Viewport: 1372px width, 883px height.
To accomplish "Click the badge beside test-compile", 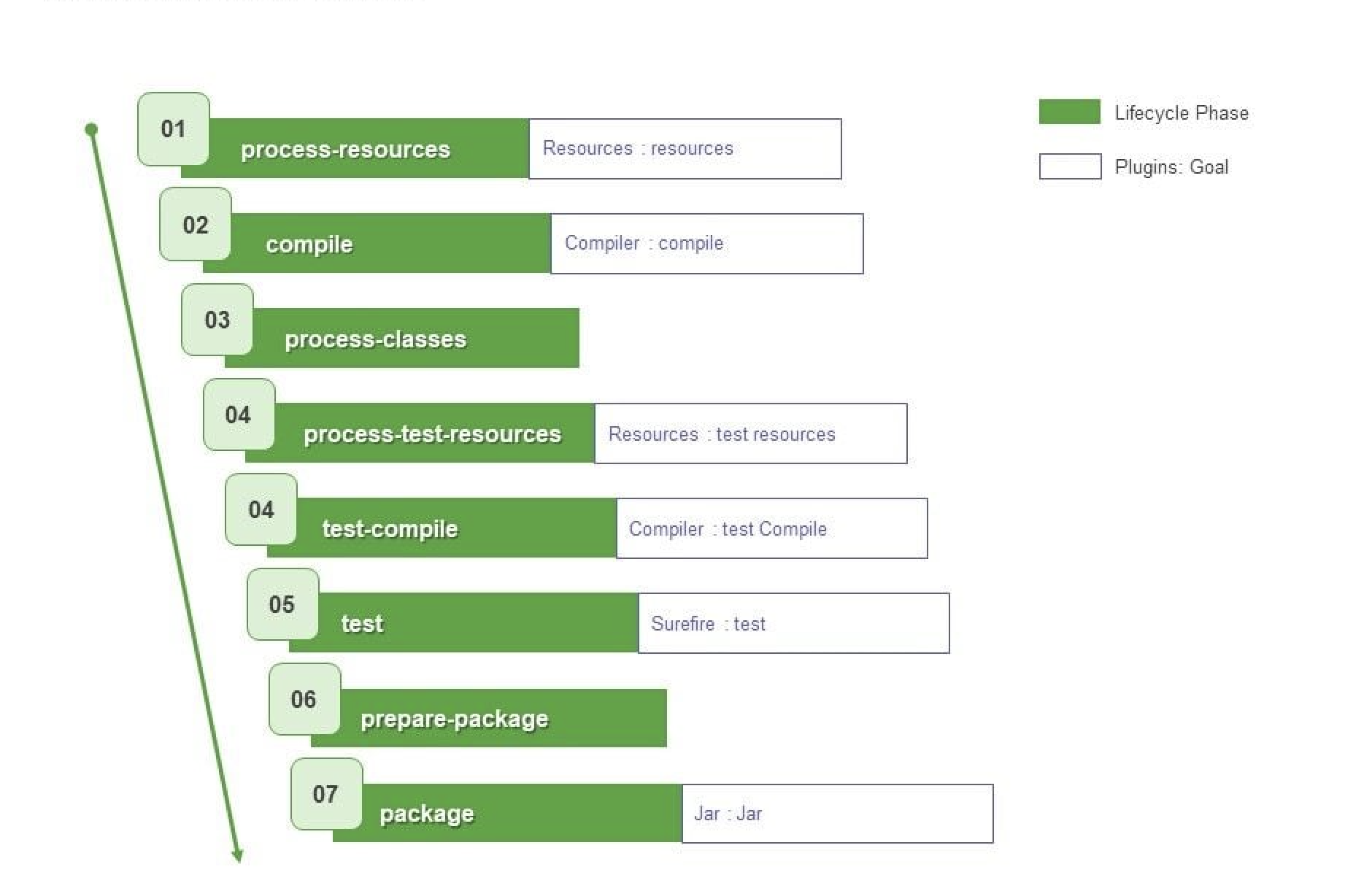I will click(261, 509).
